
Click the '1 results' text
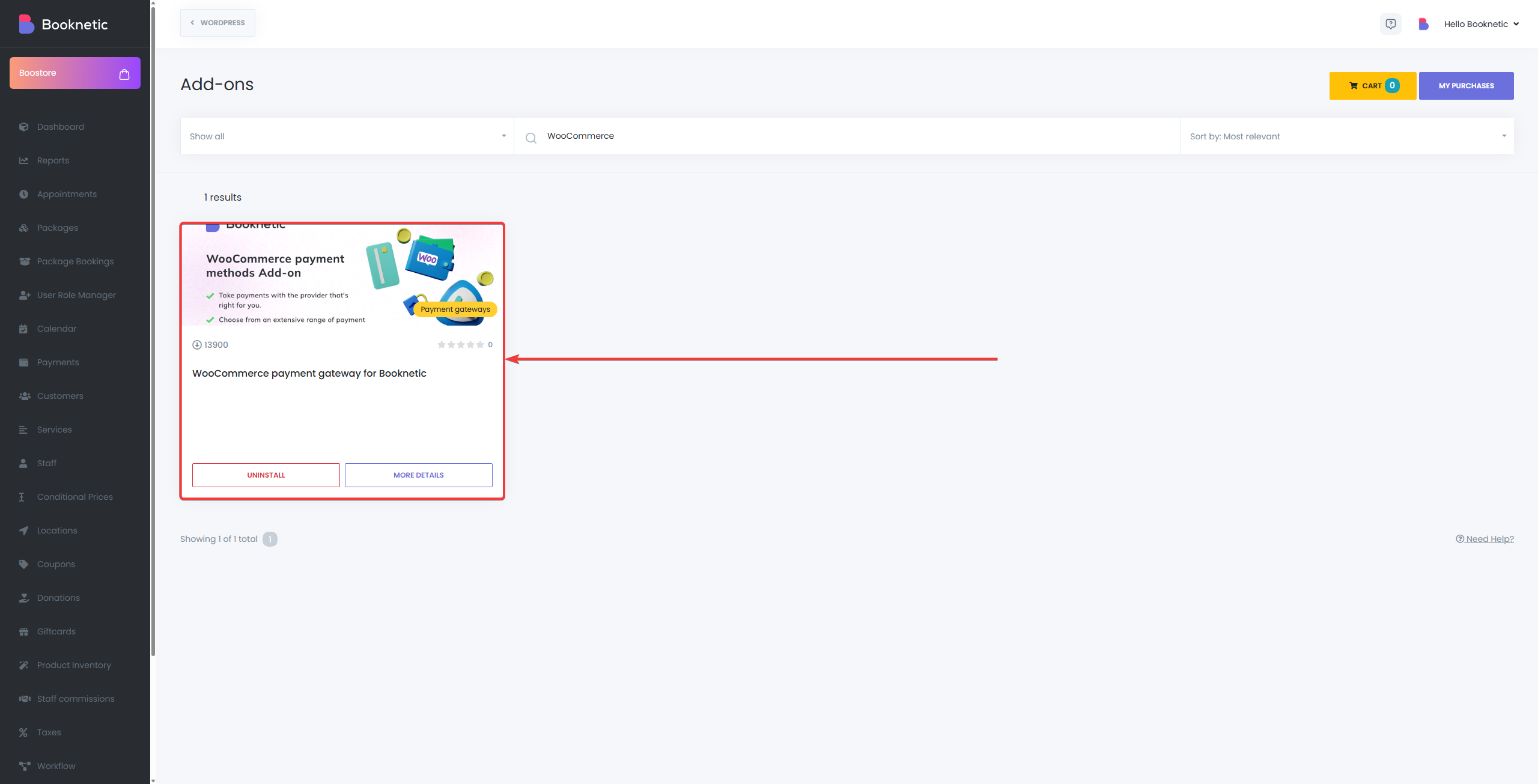coord(223,197)
